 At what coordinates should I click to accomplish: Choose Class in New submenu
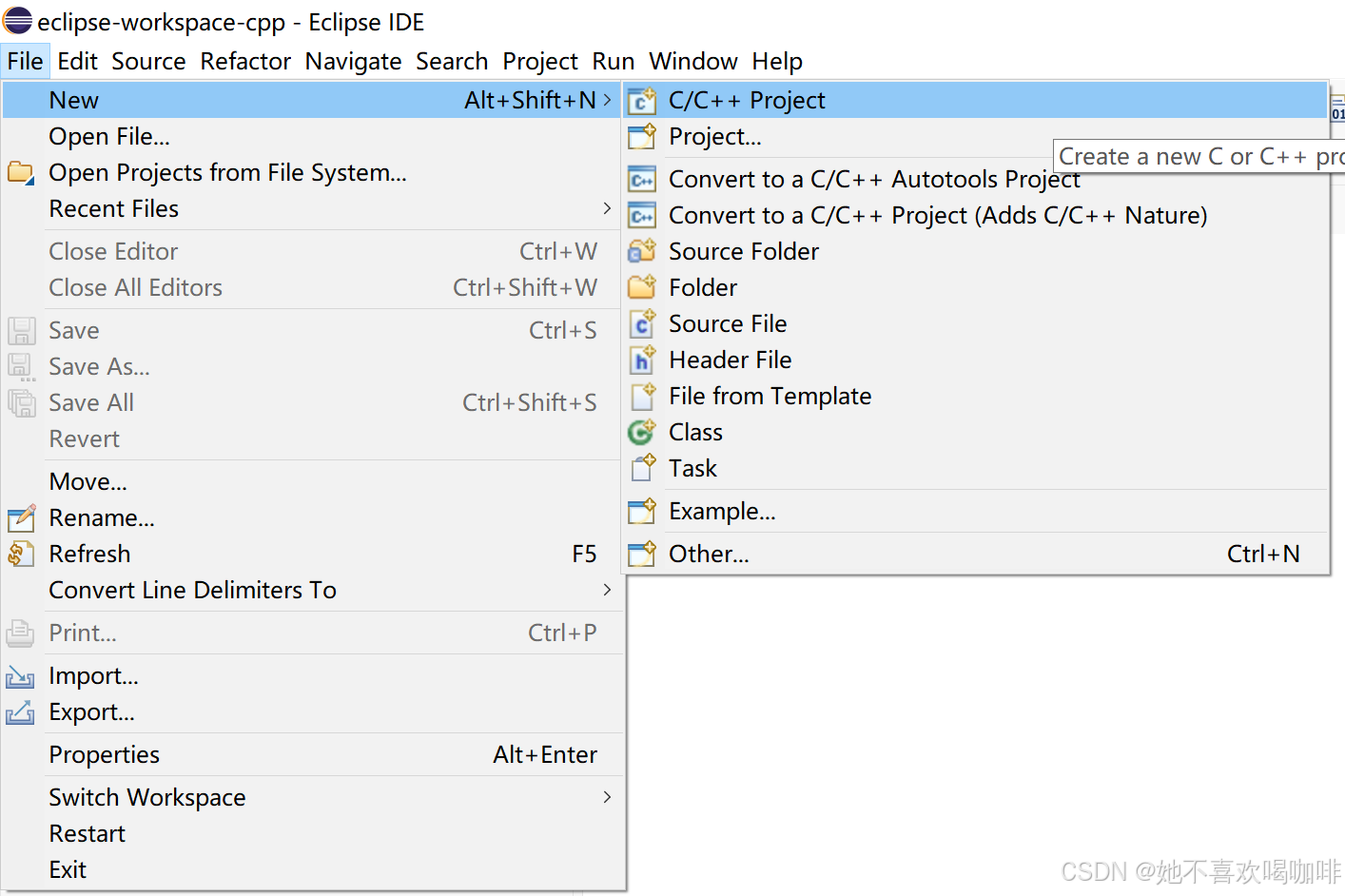(x=975, y=432)
